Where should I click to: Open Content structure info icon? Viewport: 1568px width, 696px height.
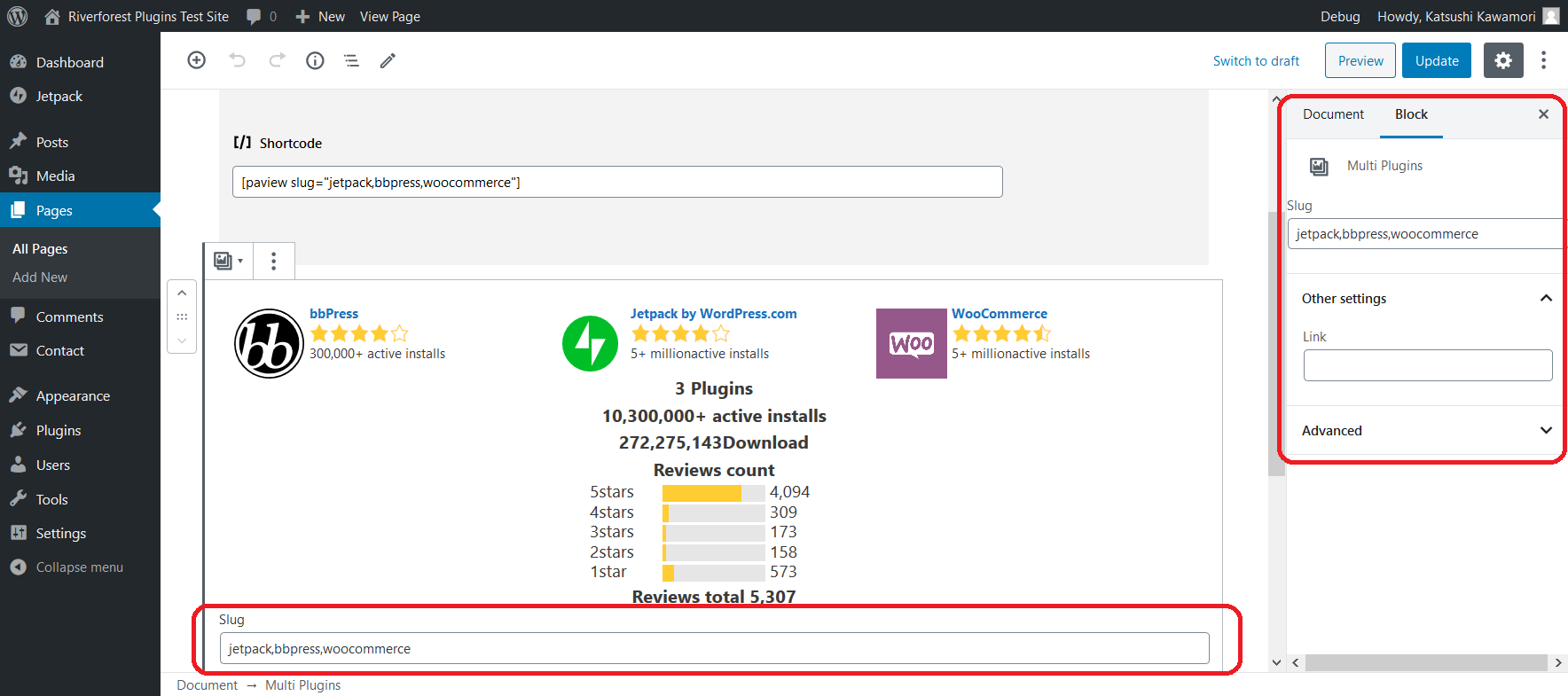(315, 60)
